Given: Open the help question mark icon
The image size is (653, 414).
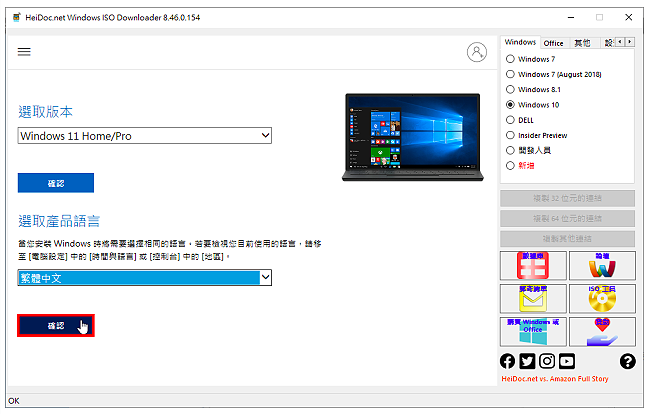Looking at the screenshot, I should 627,361.
